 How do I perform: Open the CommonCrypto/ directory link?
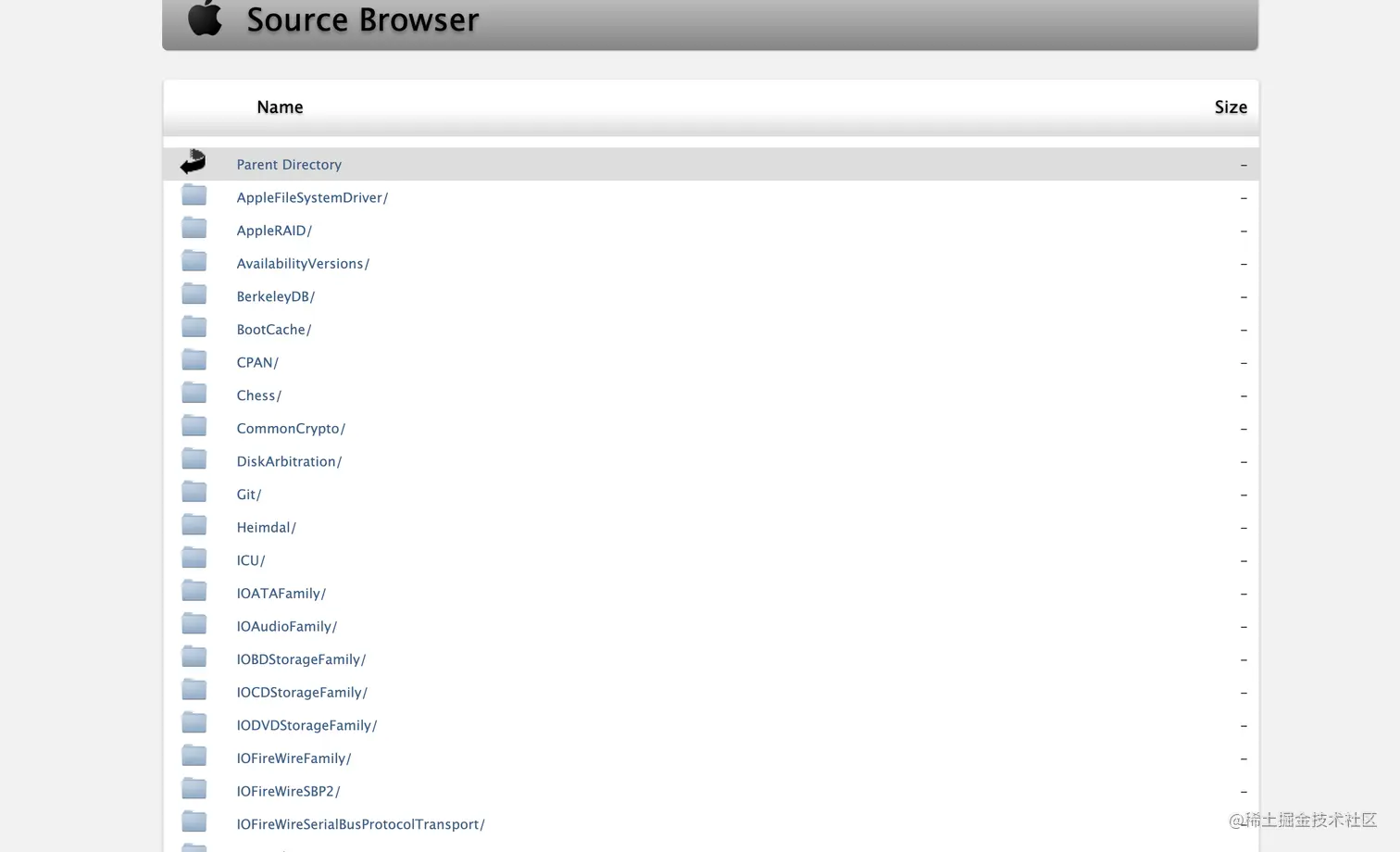[x=291, y=429]
